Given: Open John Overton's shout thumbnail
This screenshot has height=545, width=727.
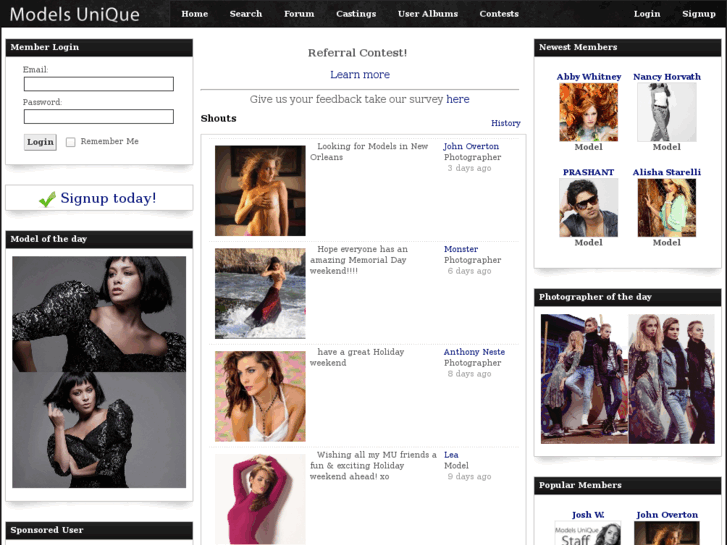Looking at the screenshot, I should pos(260,191).
